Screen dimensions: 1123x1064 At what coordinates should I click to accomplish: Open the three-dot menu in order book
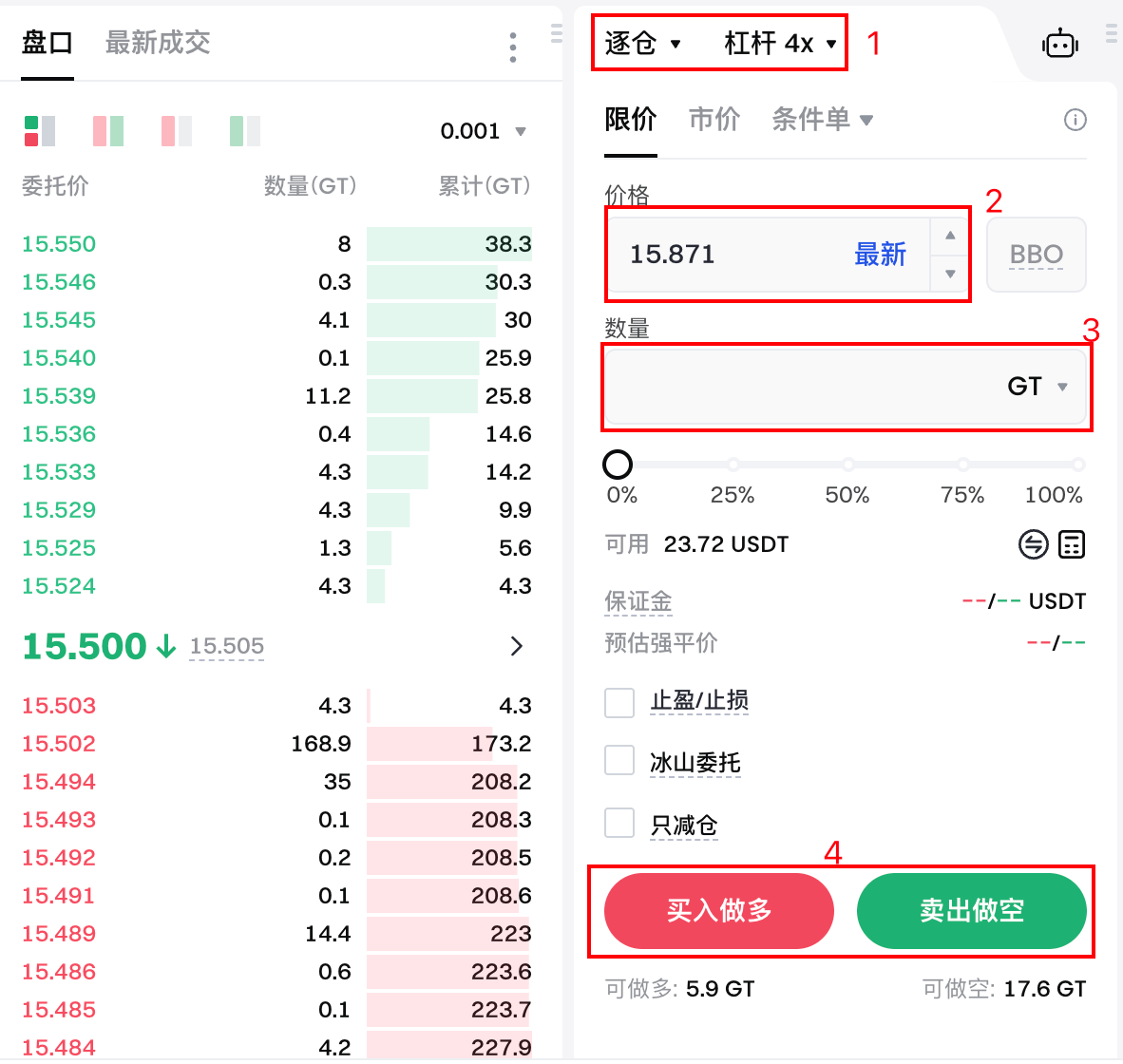coord(513,47)
